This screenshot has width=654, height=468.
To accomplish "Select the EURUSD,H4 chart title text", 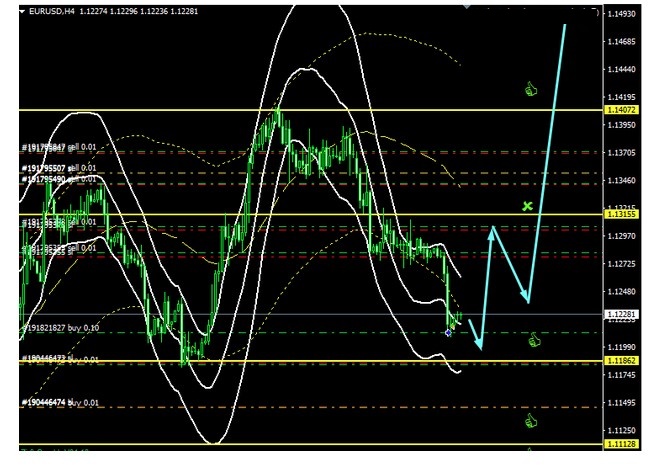I will click(x=52, y=10).
